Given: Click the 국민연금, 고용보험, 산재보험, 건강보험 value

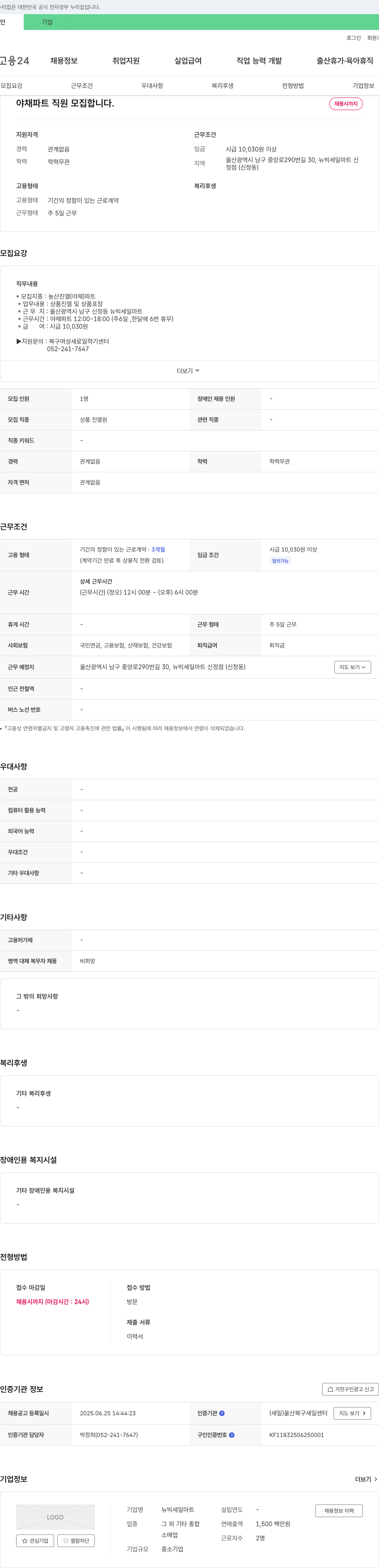Looking at the screenshot, I should click(x=126, y=645).
